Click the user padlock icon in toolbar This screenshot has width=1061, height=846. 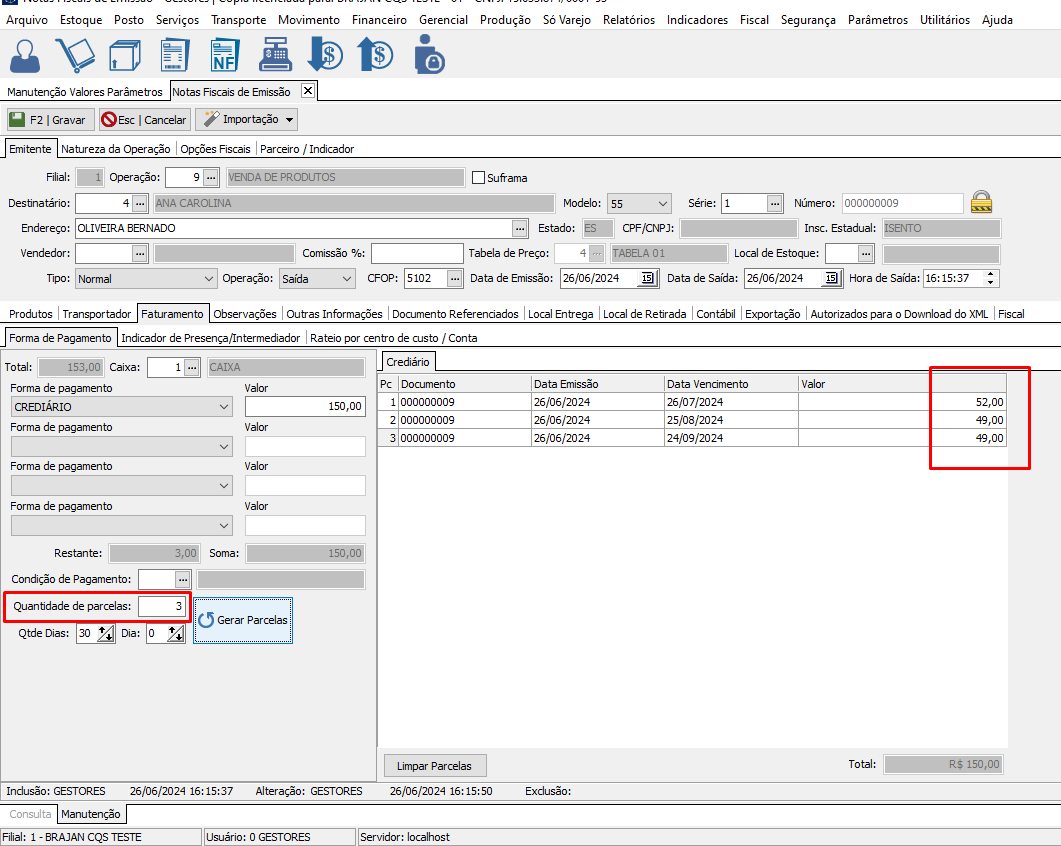tap(428, 55)
